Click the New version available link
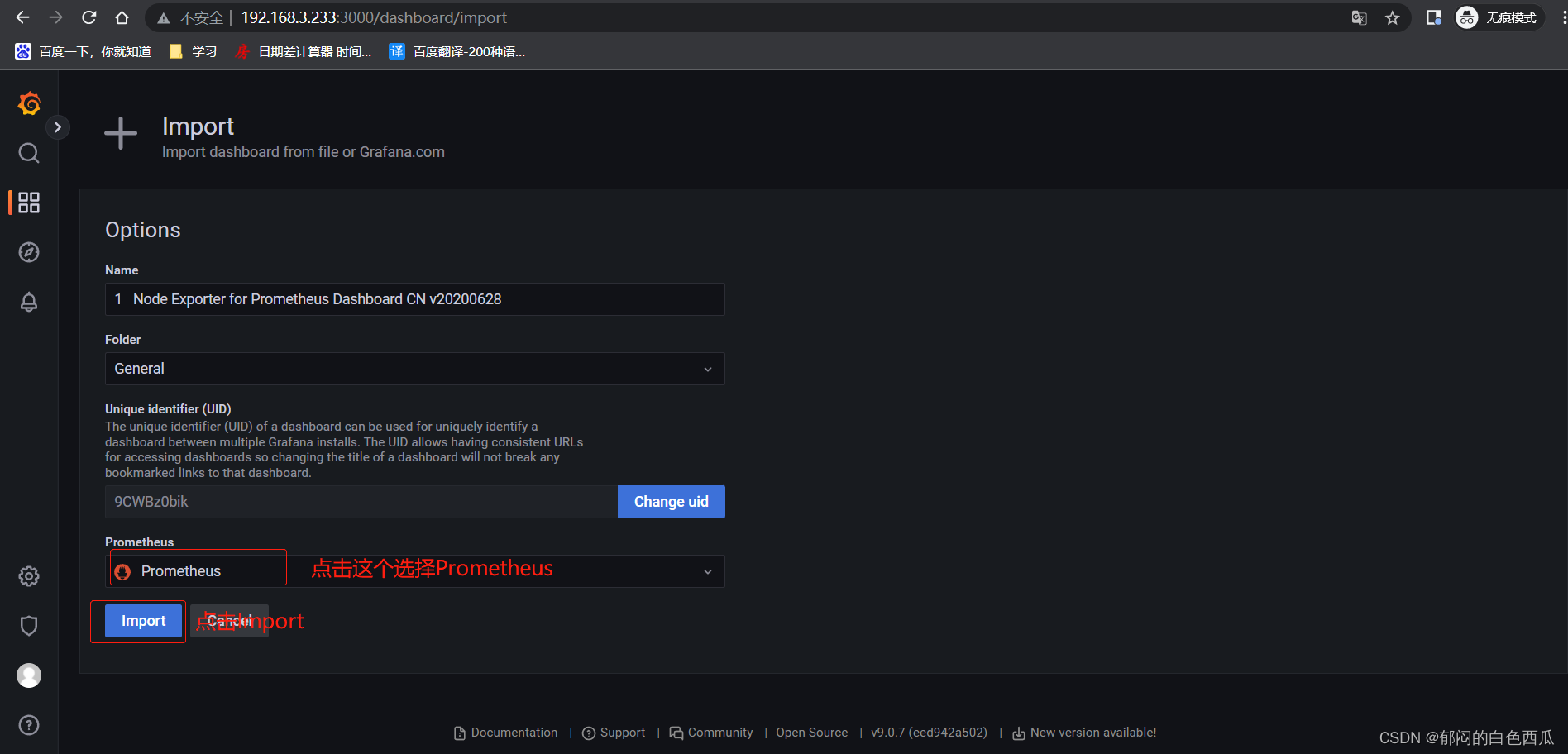This screenshot has width=1568, height=754. pyautogui.click(x=1084, y=733)
